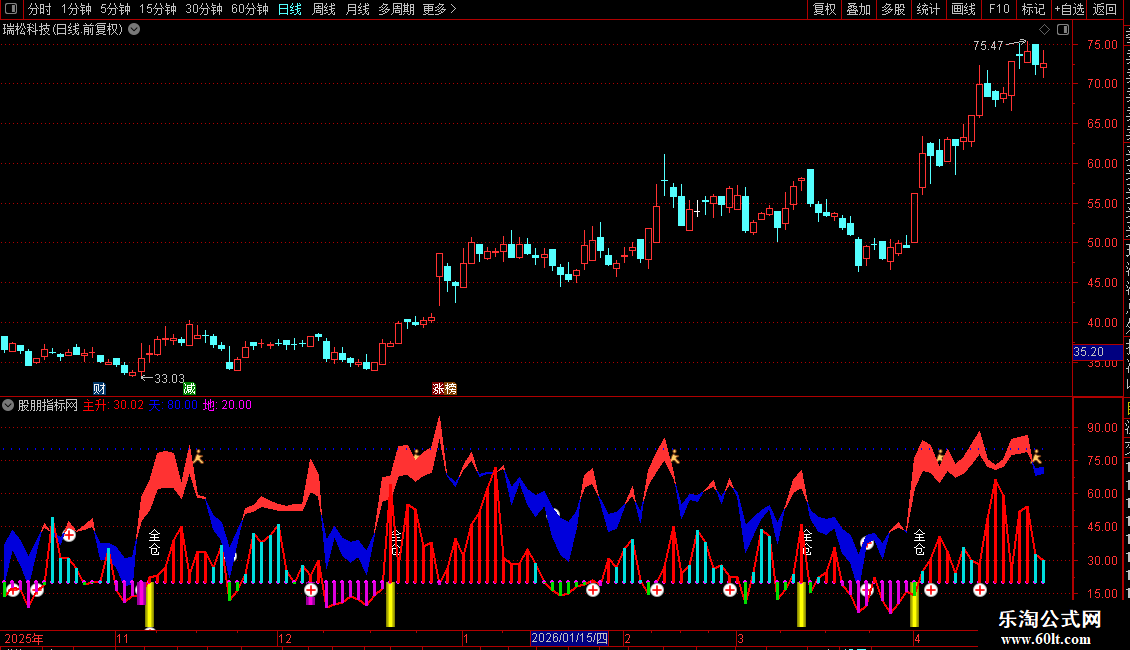The height and width of the screenshot is (650, 1130).
Task: Click the diamond icon in chart corner
Action: (1044, 29)
